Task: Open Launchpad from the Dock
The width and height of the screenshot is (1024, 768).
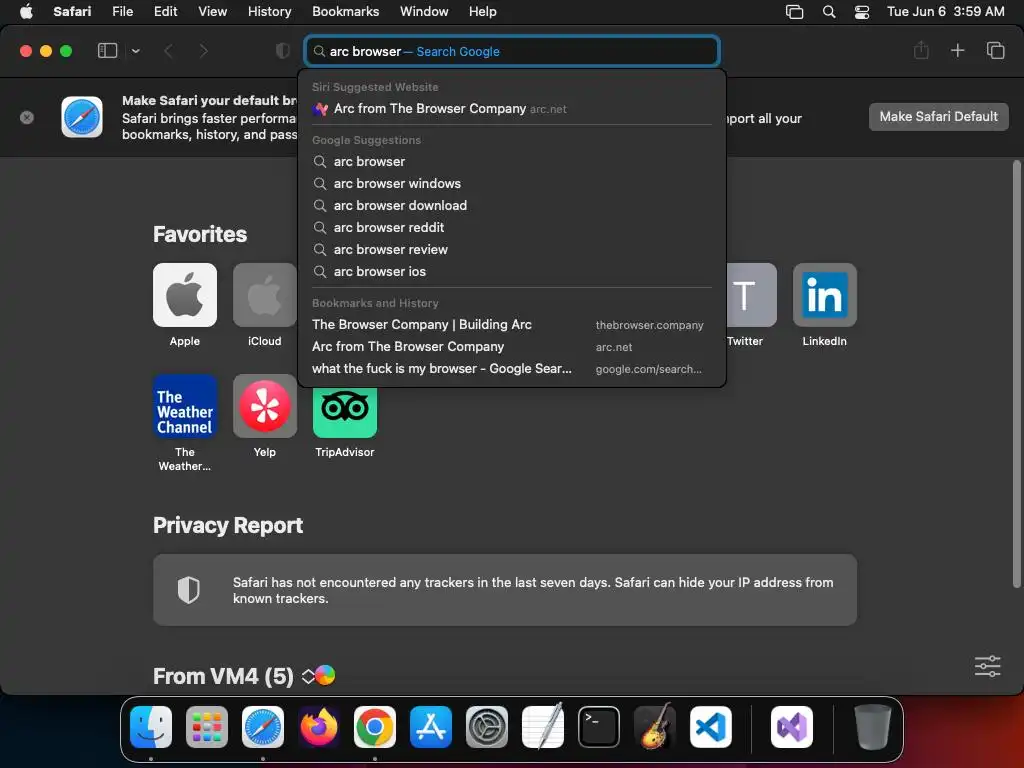Action: [207, 727]
